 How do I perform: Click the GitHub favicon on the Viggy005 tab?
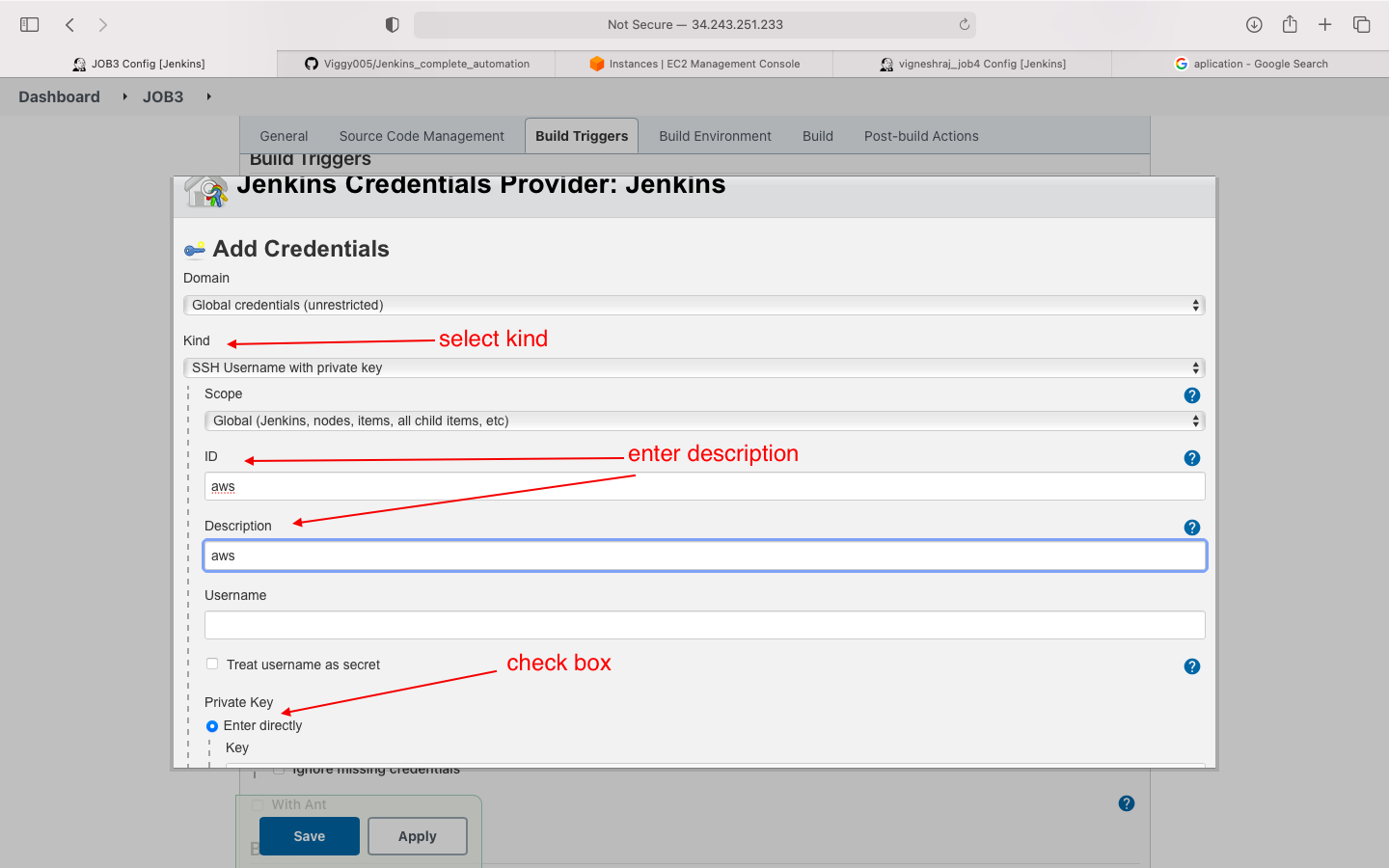312,64
